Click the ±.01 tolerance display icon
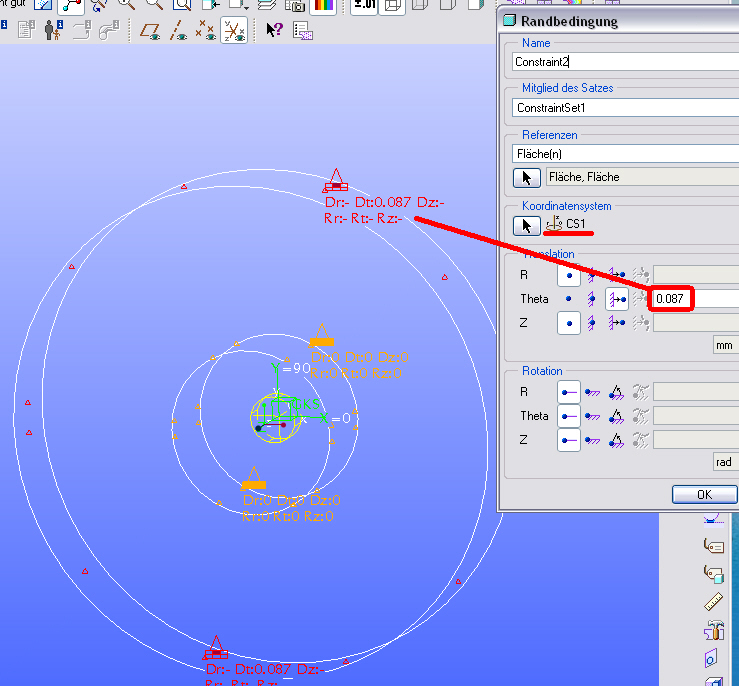 [364, 6]
